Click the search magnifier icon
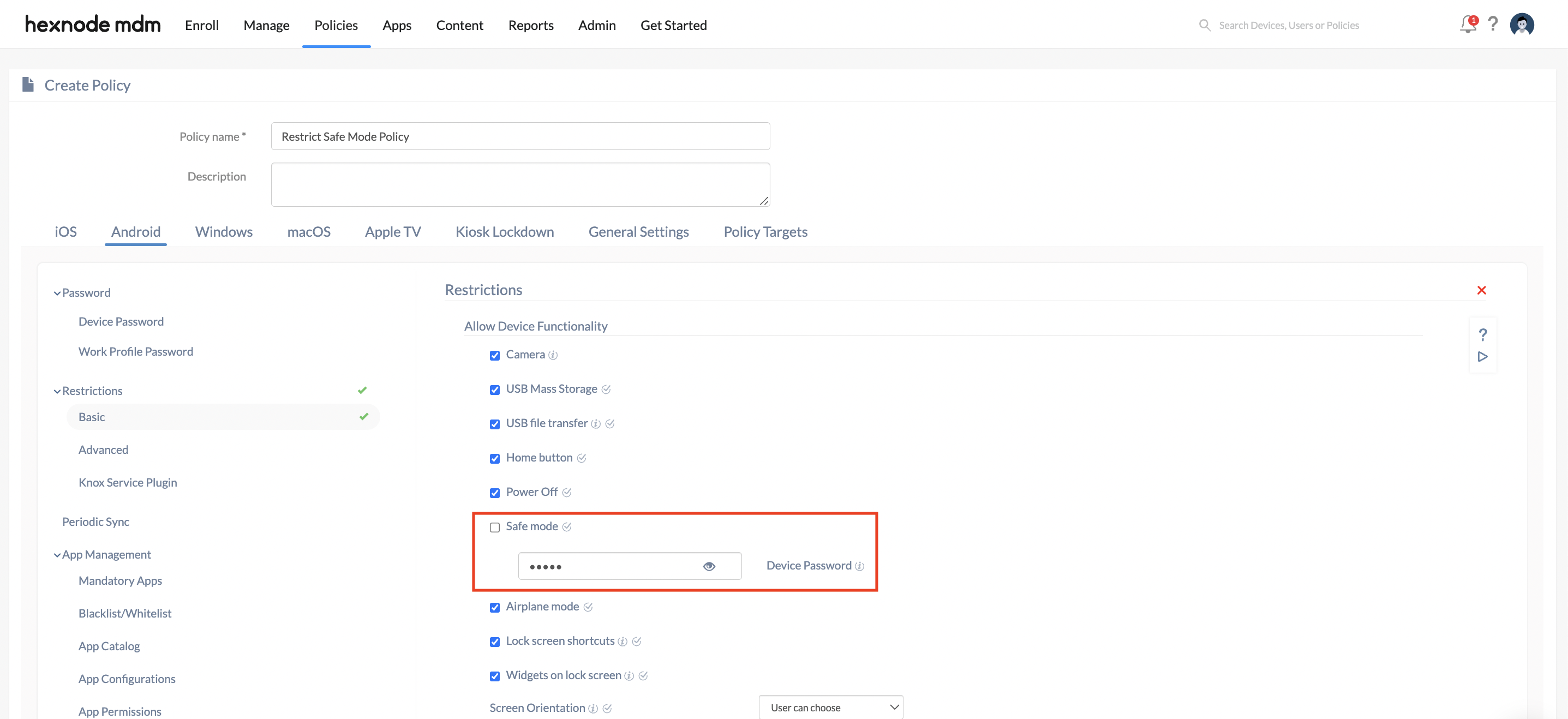This screenshot has width=1568, height=719. point(1204,25)
